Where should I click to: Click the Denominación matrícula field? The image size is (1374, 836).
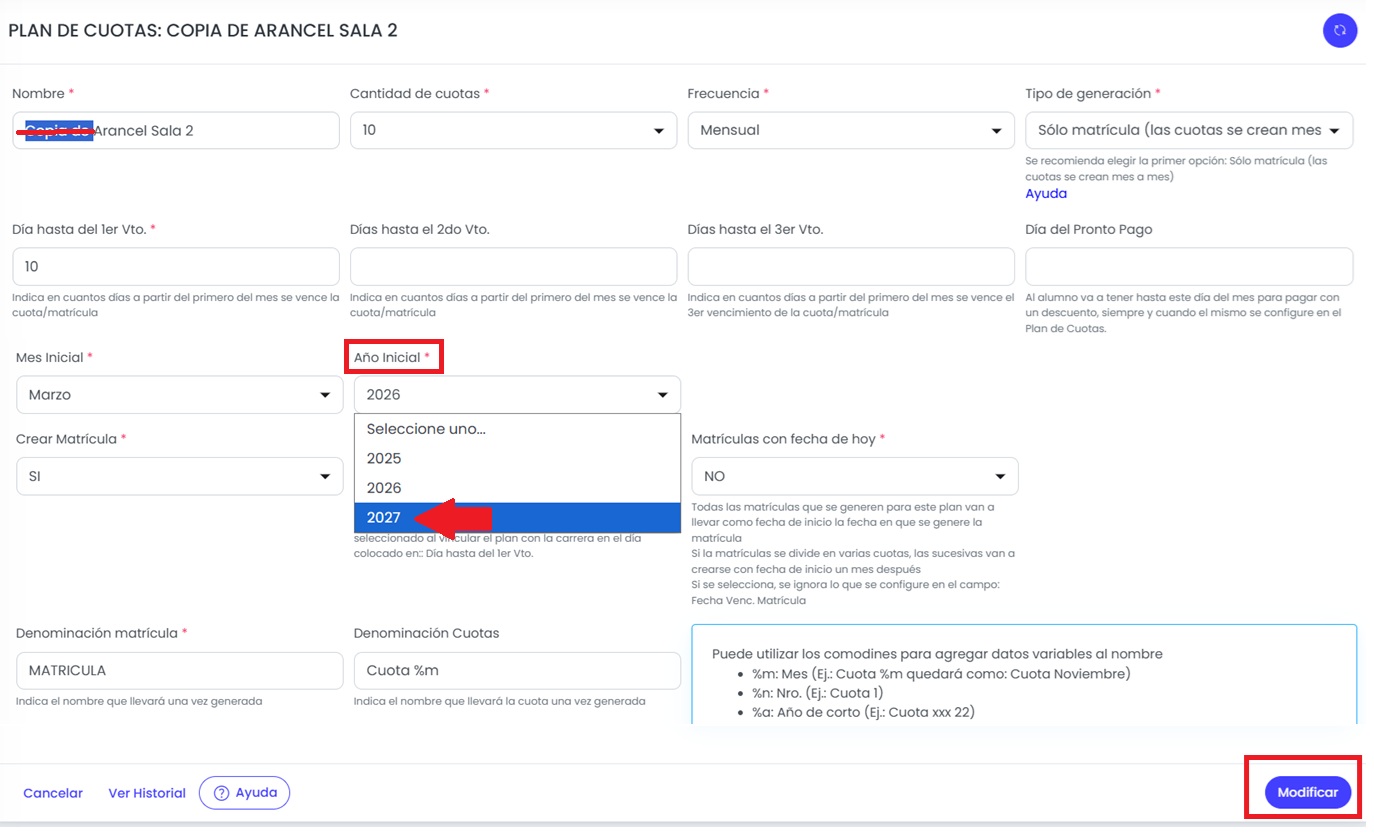pos(180,670)
